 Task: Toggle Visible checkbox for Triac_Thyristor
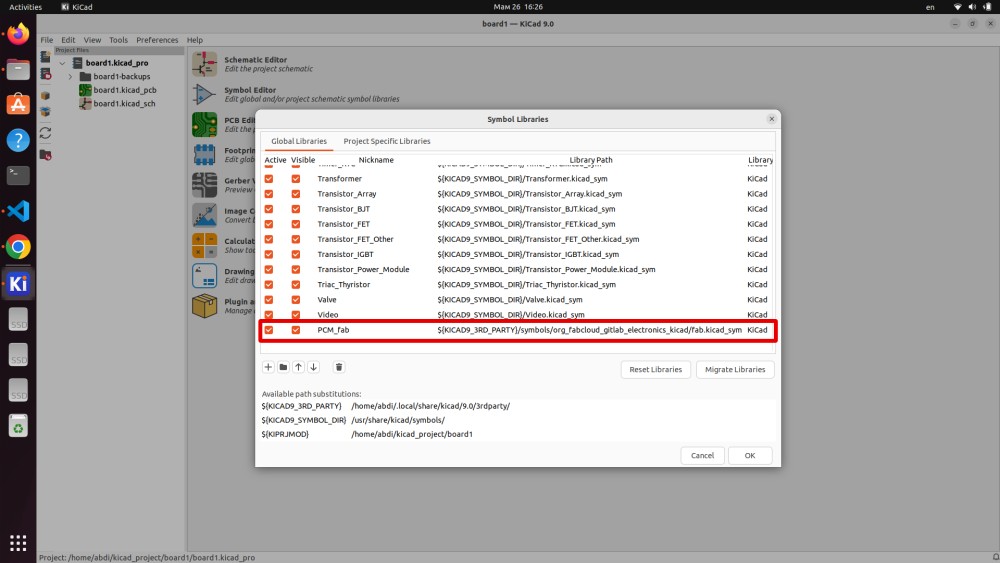296,285
